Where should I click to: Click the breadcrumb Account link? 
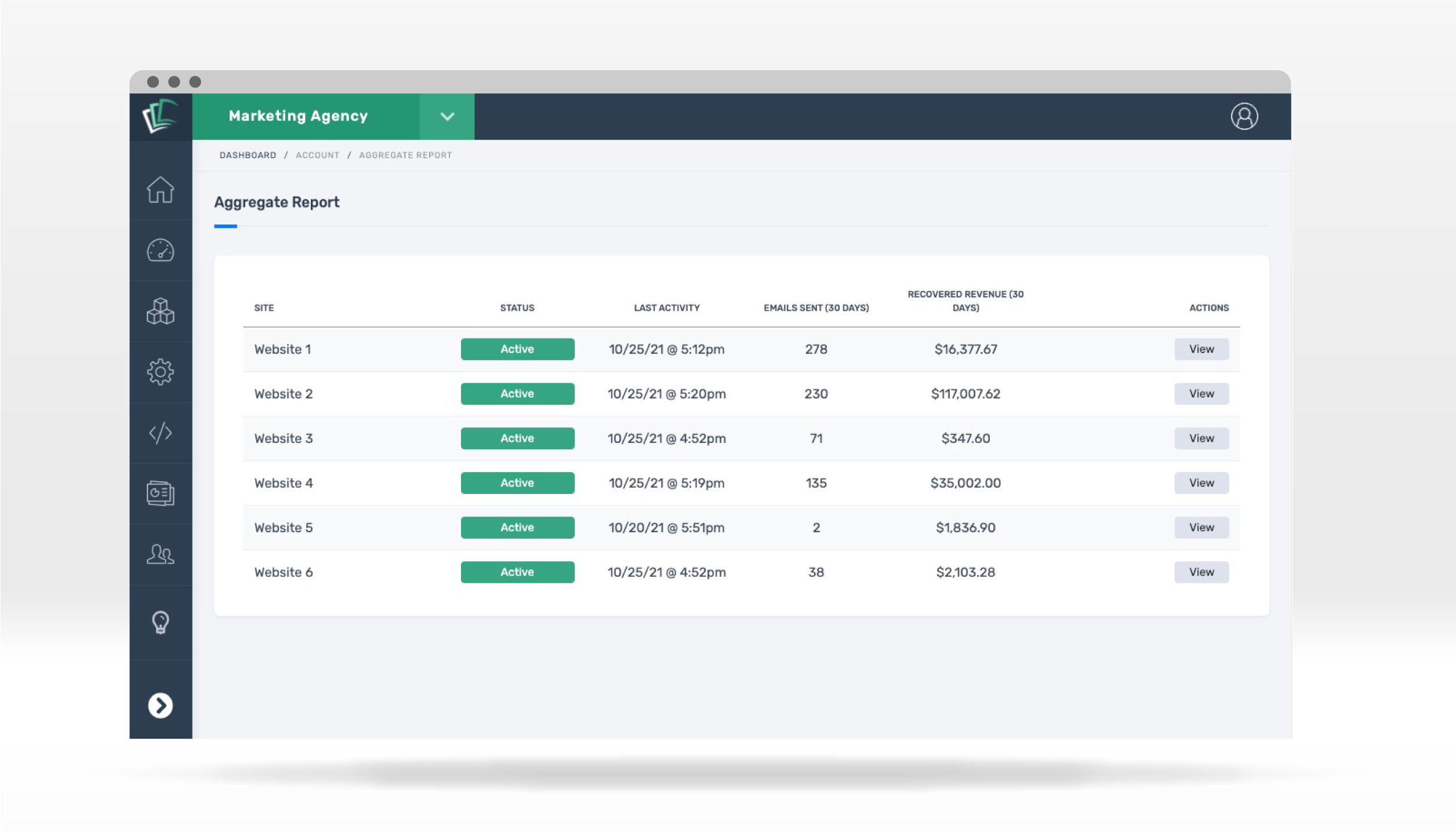coord(317,155)
